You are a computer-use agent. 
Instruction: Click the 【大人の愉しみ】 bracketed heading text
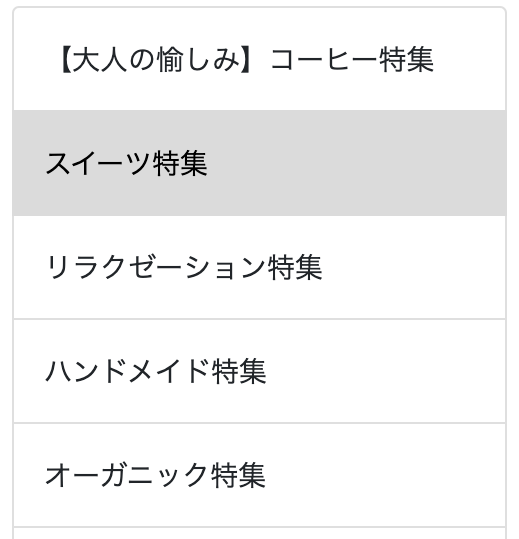coord(156,60)
